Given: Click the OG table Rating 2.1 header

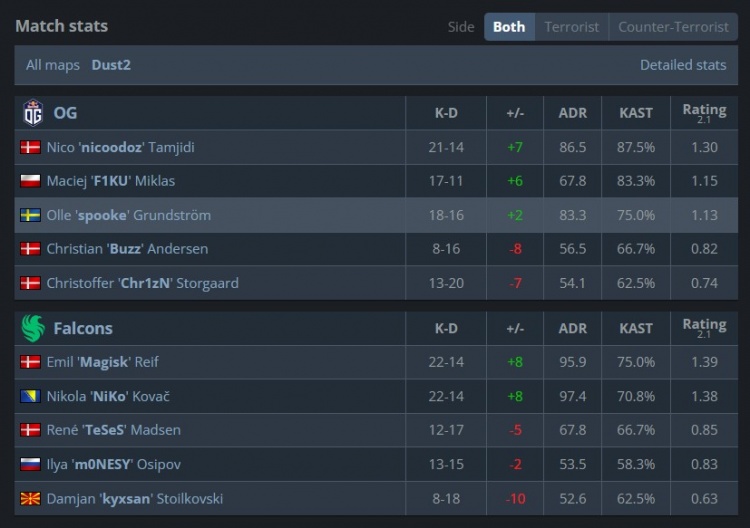Looking at the screenshot, I should [x=704, y=113].
